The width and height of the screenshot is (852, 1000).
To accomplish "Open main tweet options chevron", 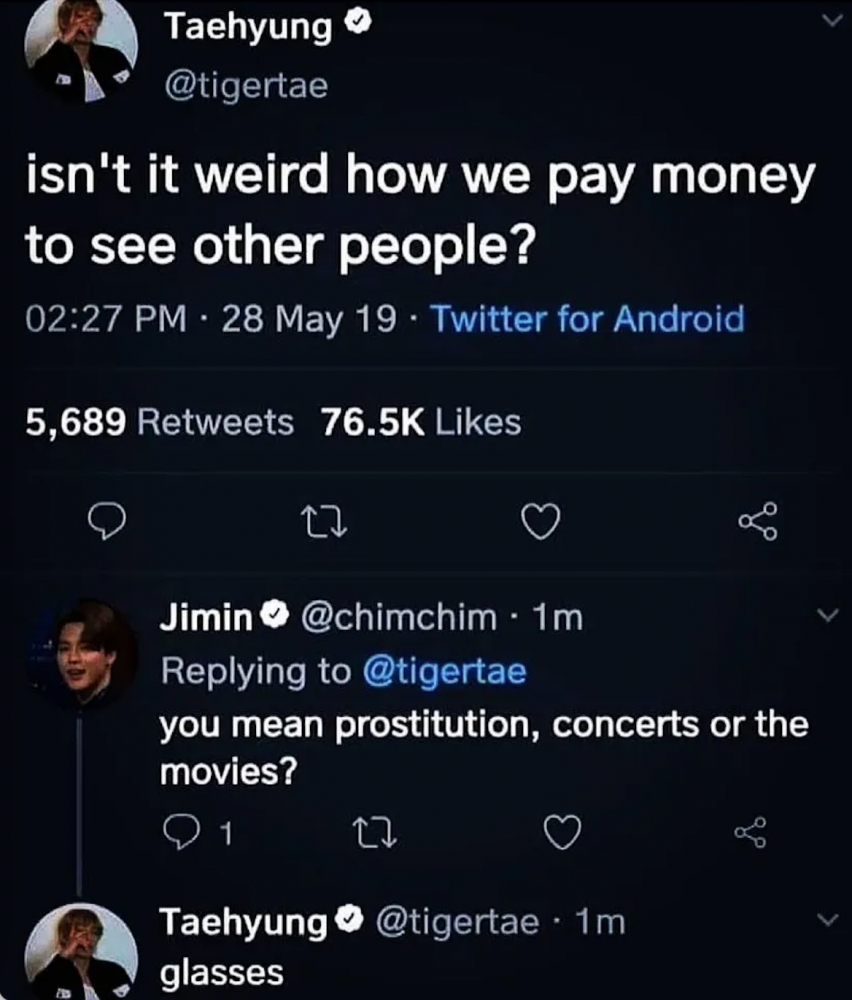I will click(826, 22).
